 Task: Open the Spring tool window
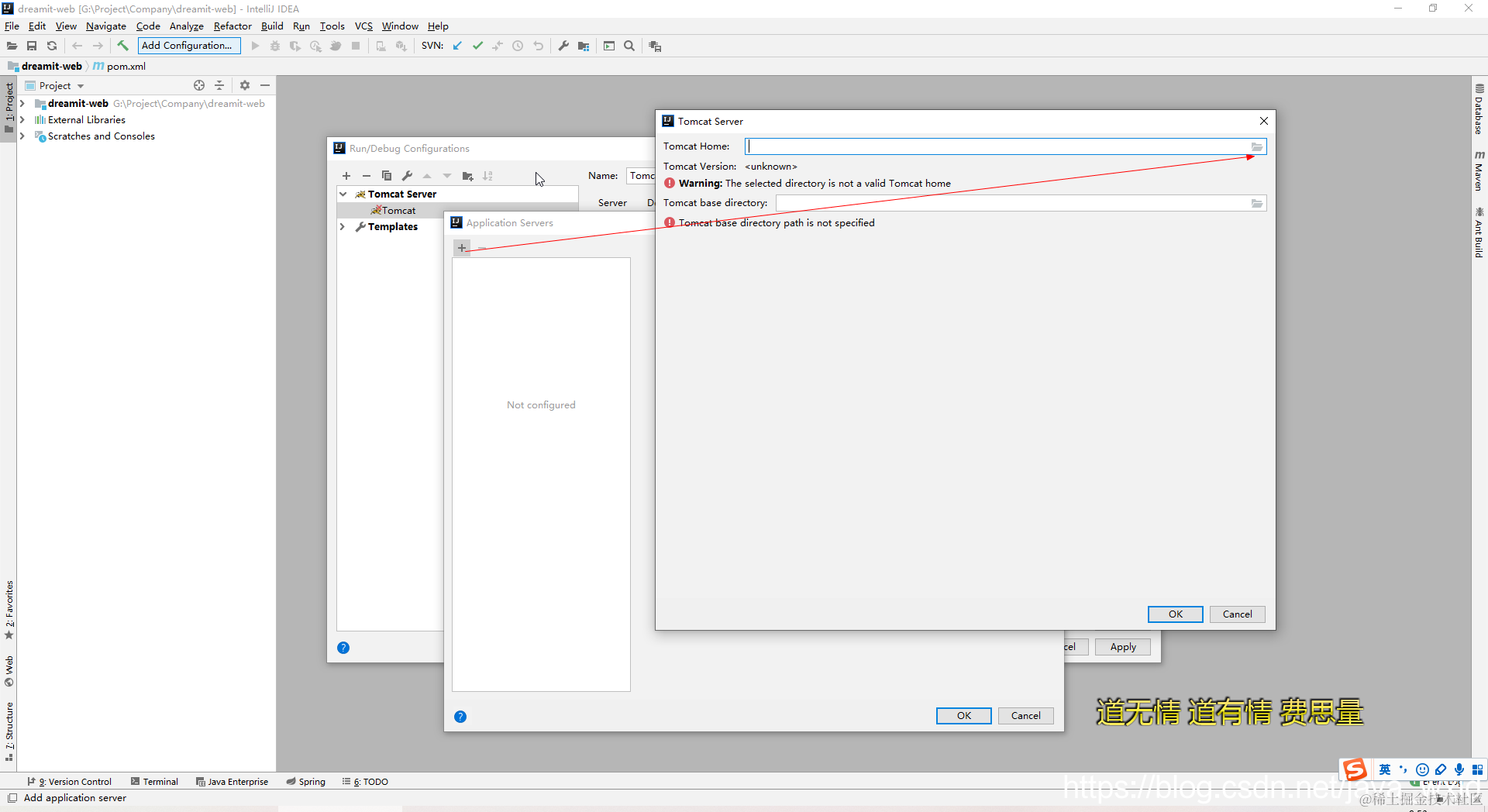click(x=305, y=781)
